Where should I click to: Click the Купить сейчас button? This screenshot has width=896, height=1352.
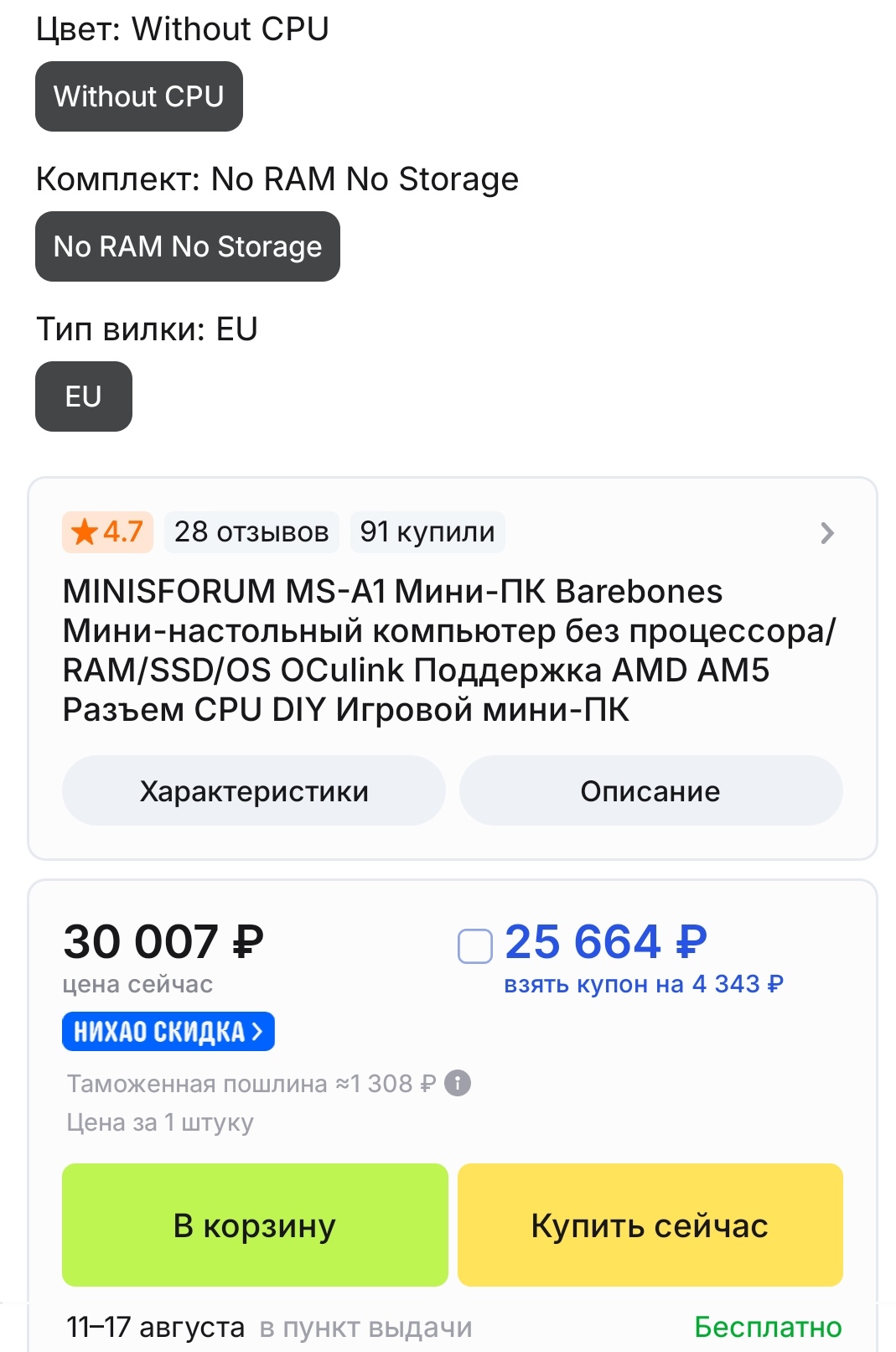[650, 1225]
